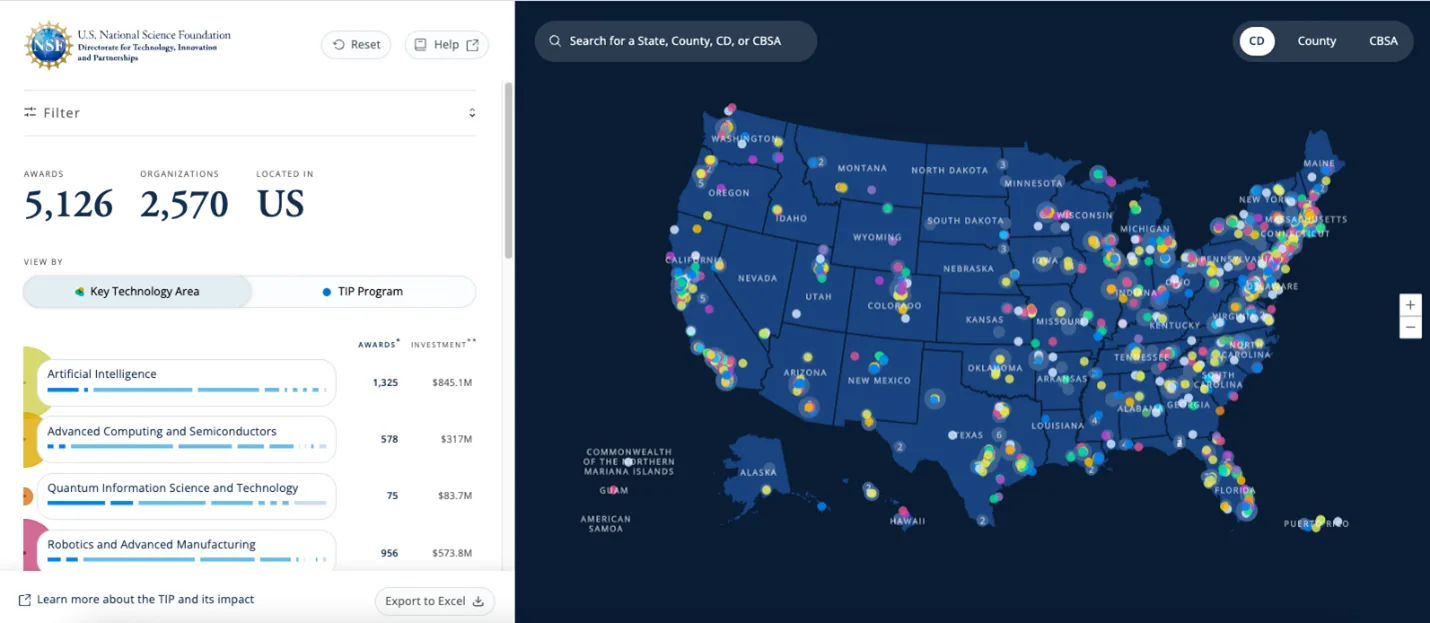The width and height of the screenshot is (1430, 623).
Task: Switch map to County view
Action: 1316,42
